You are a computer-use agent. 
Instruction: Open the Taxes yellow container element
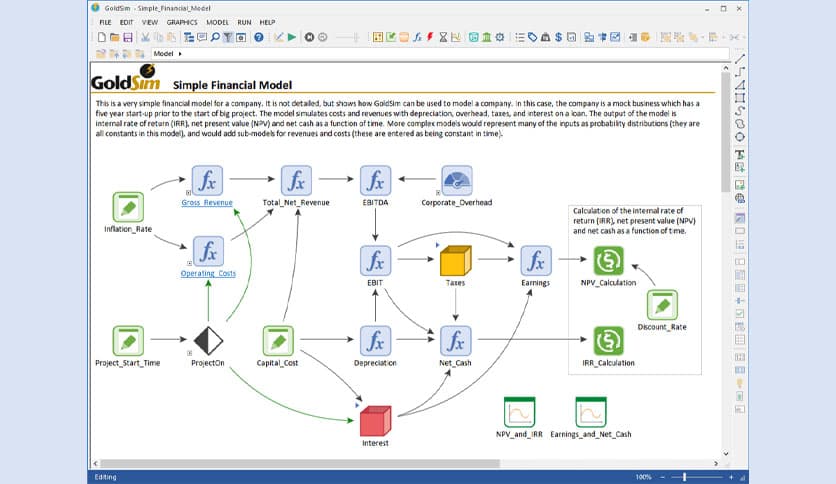[x=455, y=261]
